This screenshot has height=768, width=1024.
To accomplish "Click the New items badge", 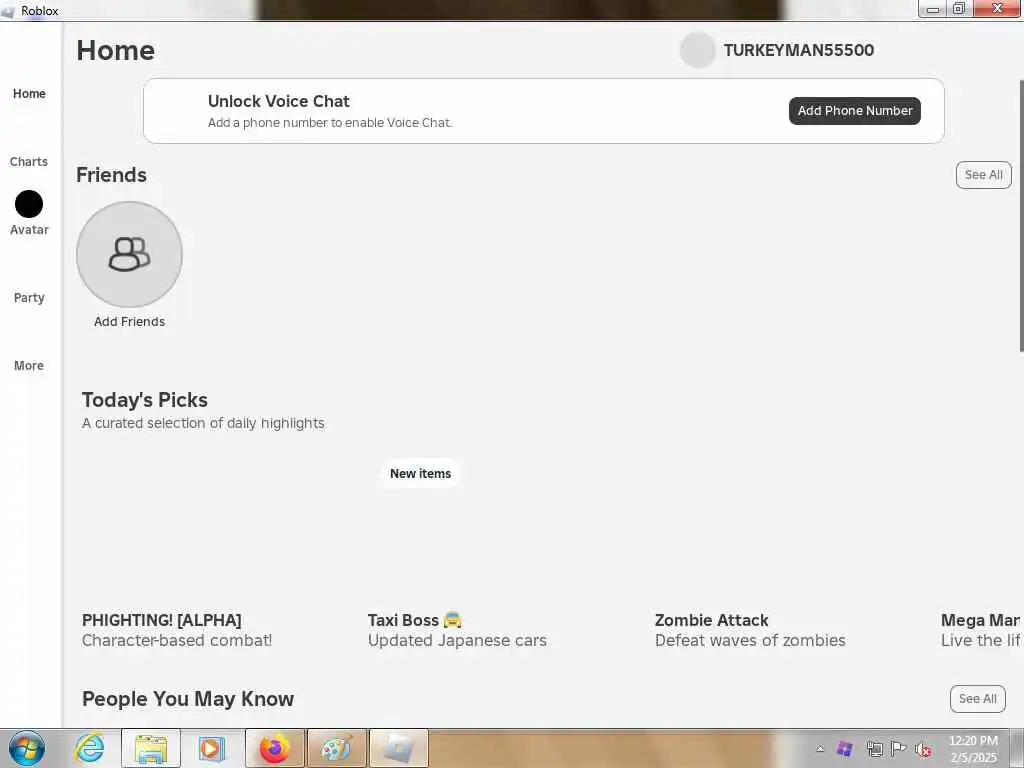I will [x=421, y=473].
